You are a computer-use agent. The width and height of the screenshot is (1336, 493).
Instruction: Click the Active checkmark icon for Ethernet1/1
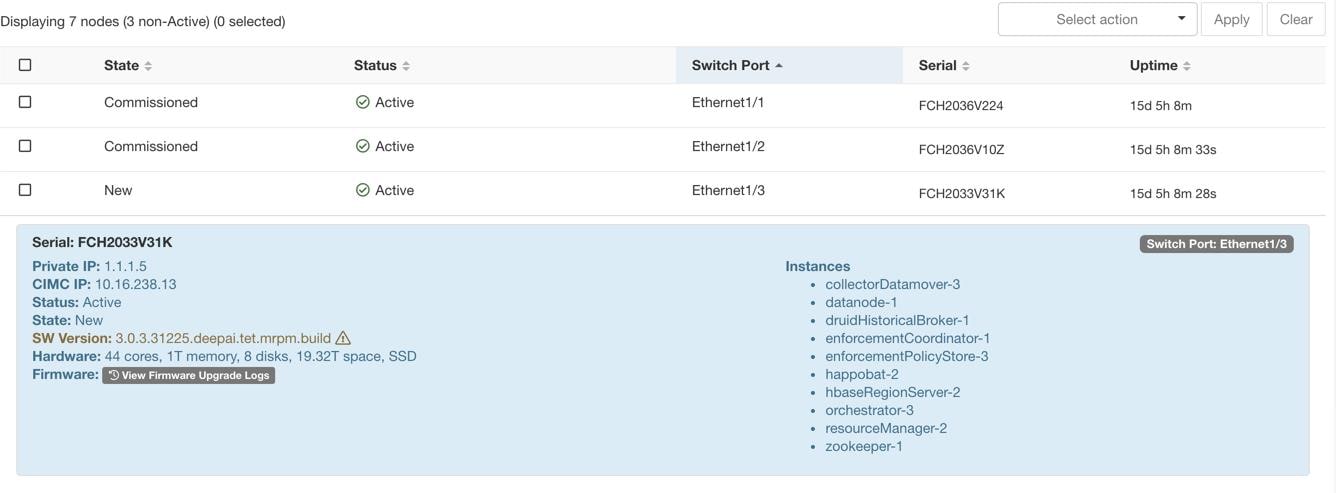point(363,102)
